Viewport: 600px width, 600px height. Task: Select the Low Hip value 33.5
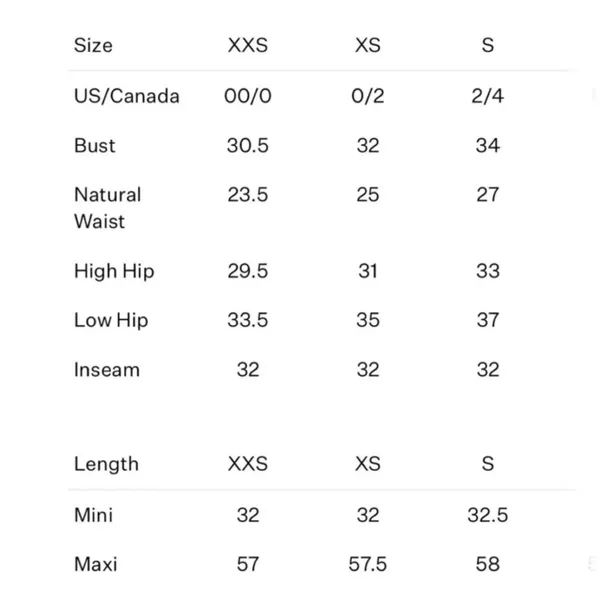248,320
